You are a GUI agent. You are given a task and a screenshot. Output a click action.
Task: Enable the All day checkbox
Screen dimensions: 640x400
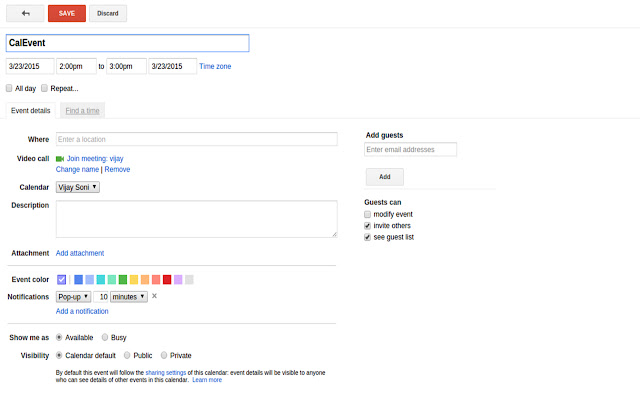tap(10, 88)
